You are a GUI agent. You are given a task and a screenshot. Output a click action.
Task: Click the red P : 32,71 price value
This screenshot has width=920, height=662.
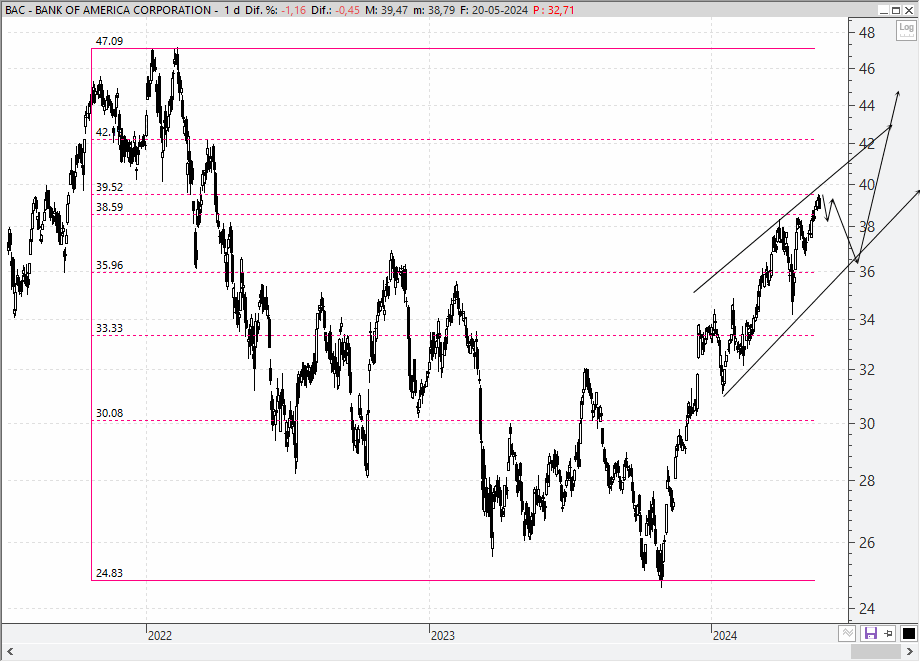[x=554, y=10]
